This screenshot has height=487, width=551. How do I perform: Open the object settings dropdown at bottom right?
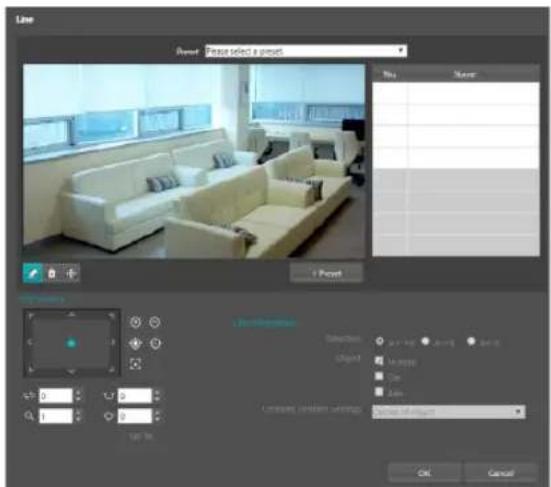point(449,411)
